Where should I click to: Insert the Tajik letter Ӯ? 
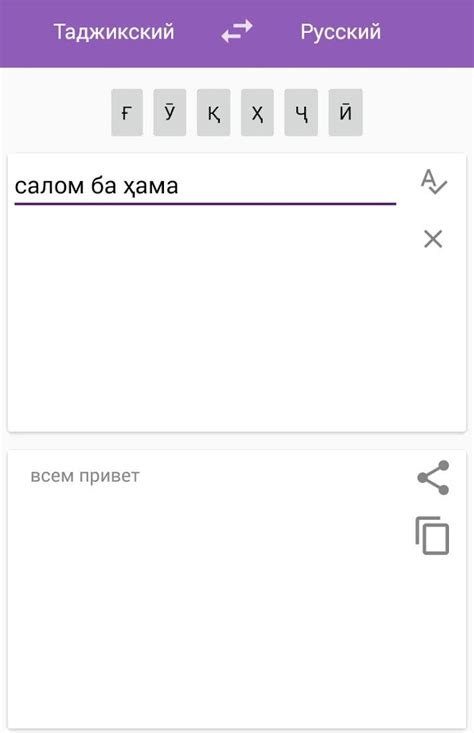coord(170,112)
